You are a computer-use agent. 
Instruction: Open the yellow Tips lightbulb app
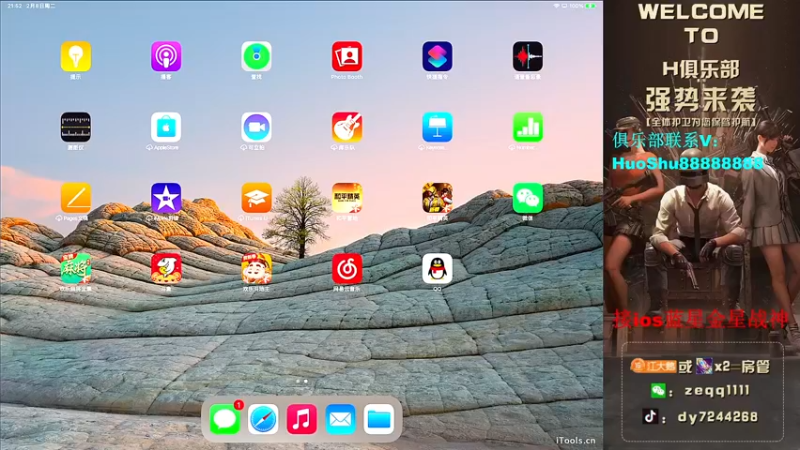point(76,56)
